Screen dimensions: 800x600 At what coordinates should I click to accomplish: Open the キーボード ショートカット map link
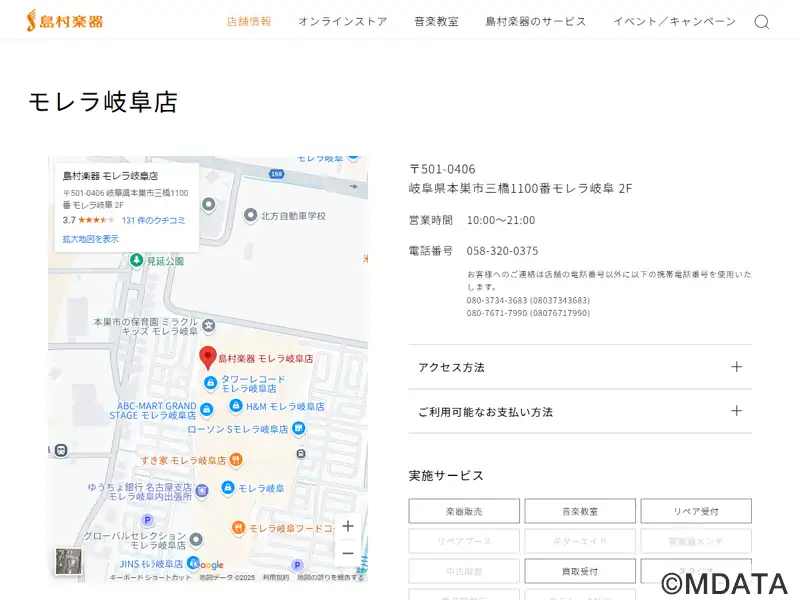(151, 578)
